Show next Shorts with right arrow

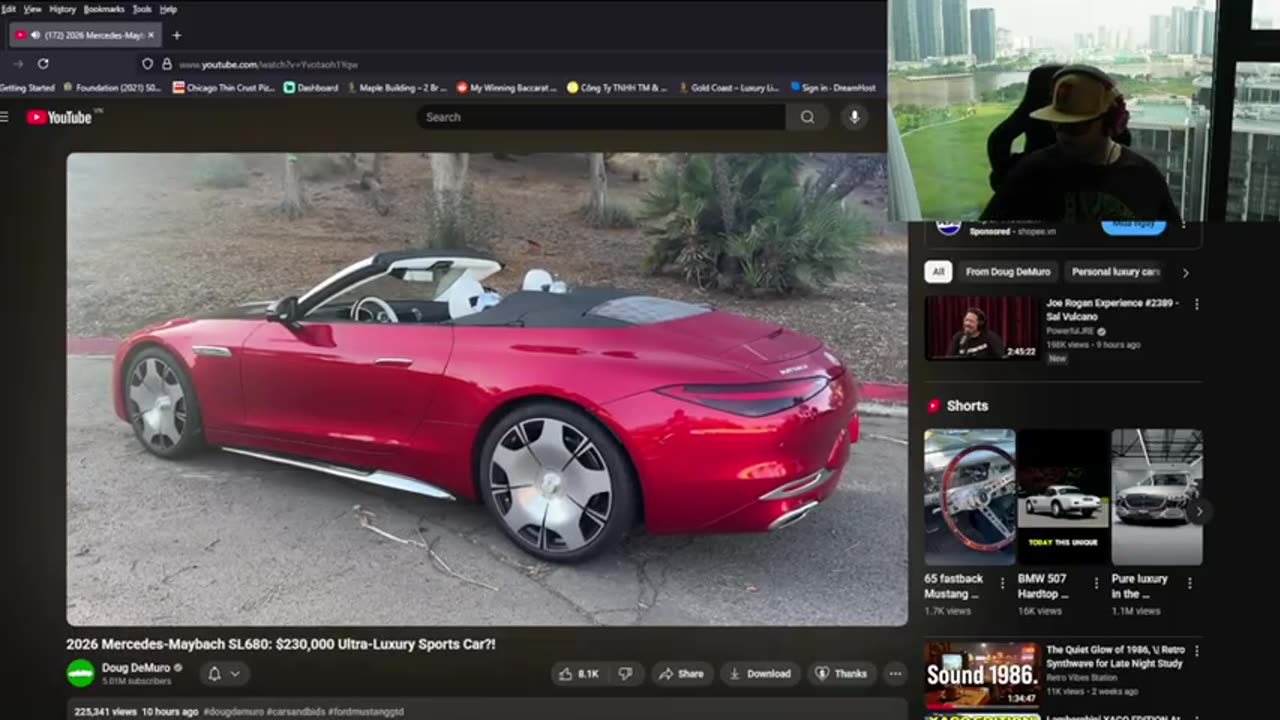click(1199, 511)
